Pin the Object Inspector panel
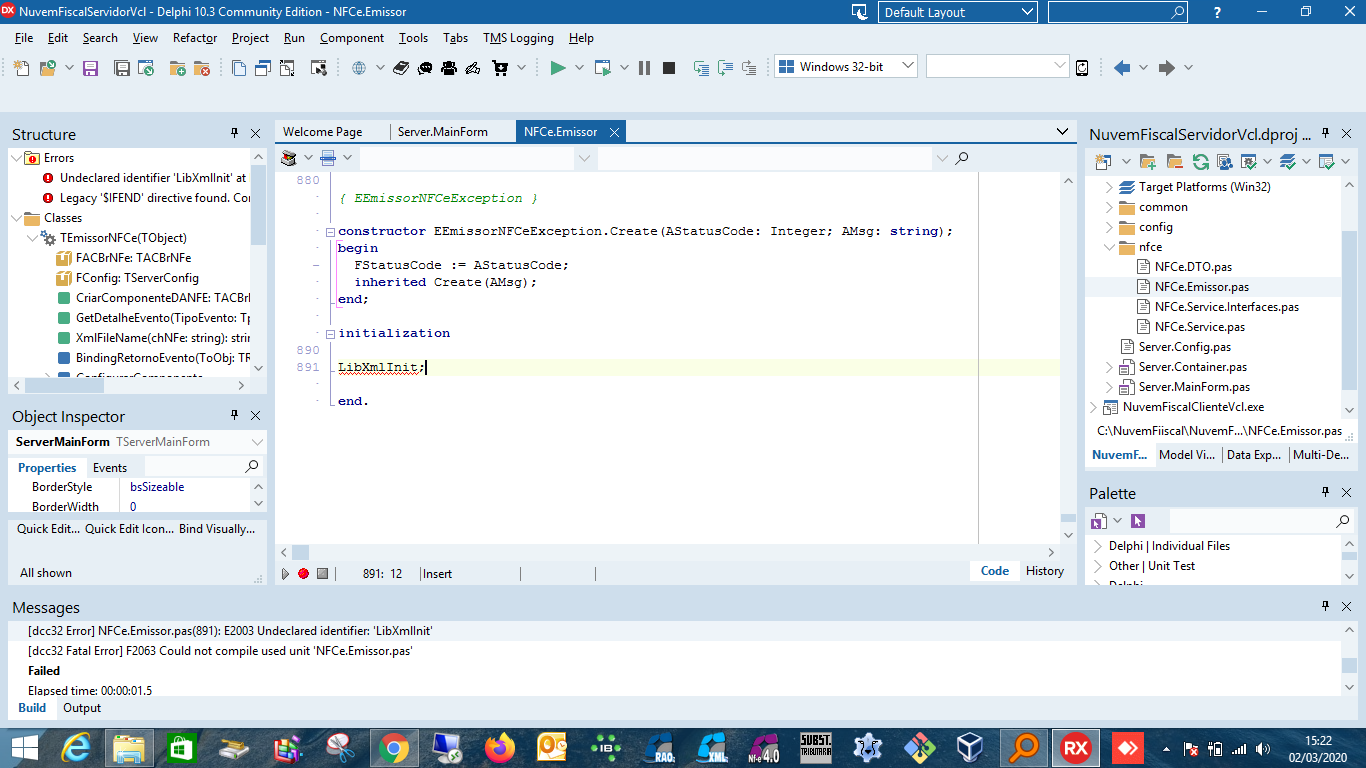1366x768 pixels. [x=235, y=415]
